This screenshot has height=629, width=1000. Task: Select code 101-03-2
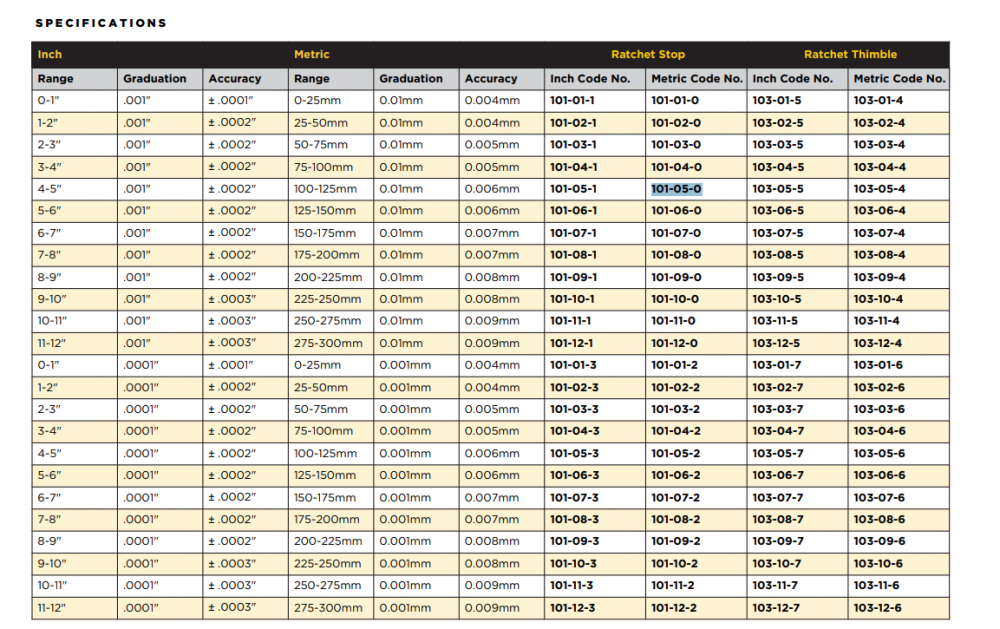(x=676, y=409)
